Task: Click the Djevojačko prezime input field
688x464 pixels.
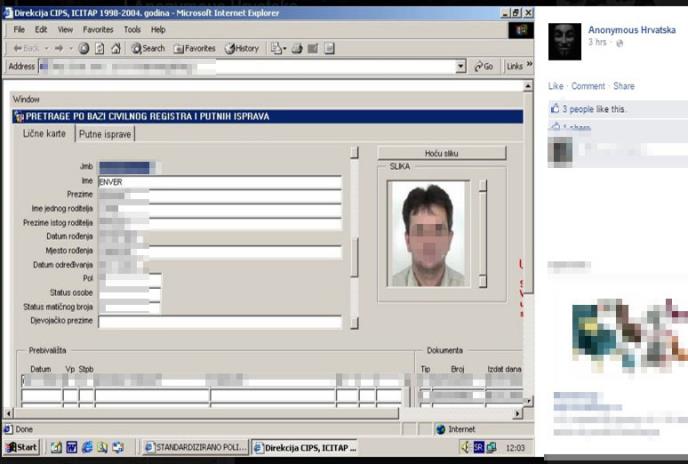Action: tap(219, 322)
